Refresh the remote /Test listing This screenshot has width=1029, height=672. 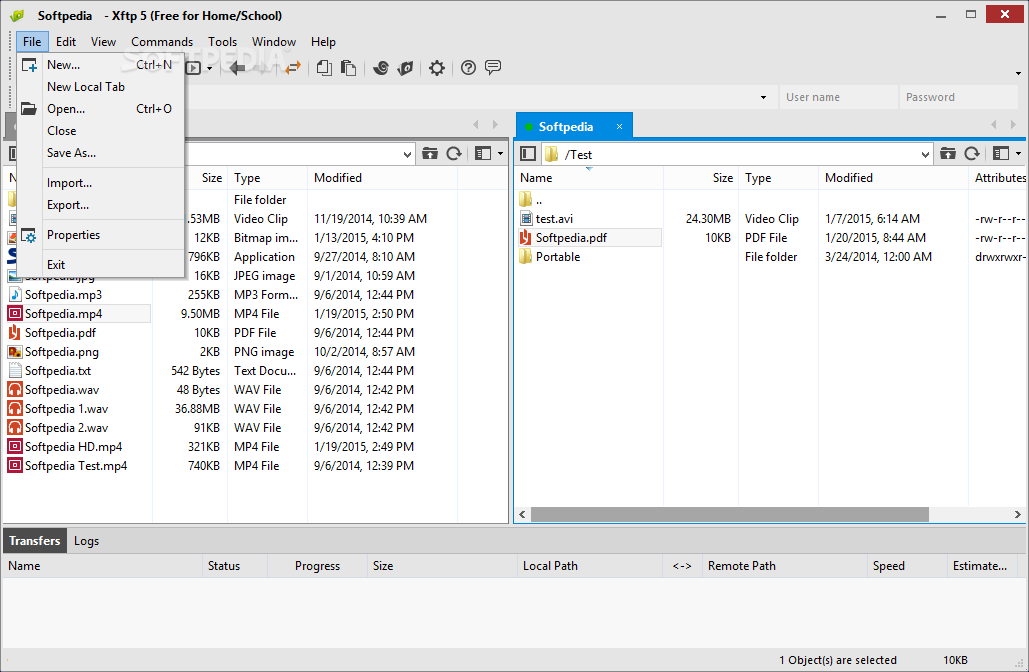pos(972,154)
